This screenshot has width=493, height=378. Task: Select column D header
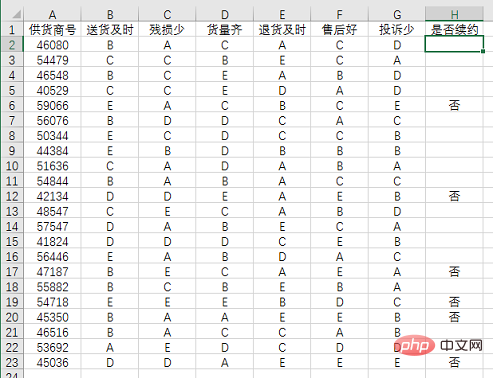pyautogui.click(x=225, y=14)
